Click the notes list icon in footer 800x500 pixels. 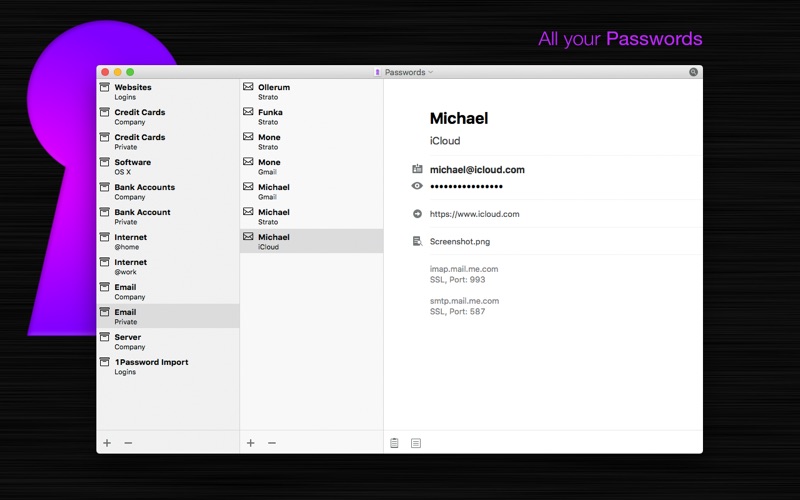tap(416, 443)
